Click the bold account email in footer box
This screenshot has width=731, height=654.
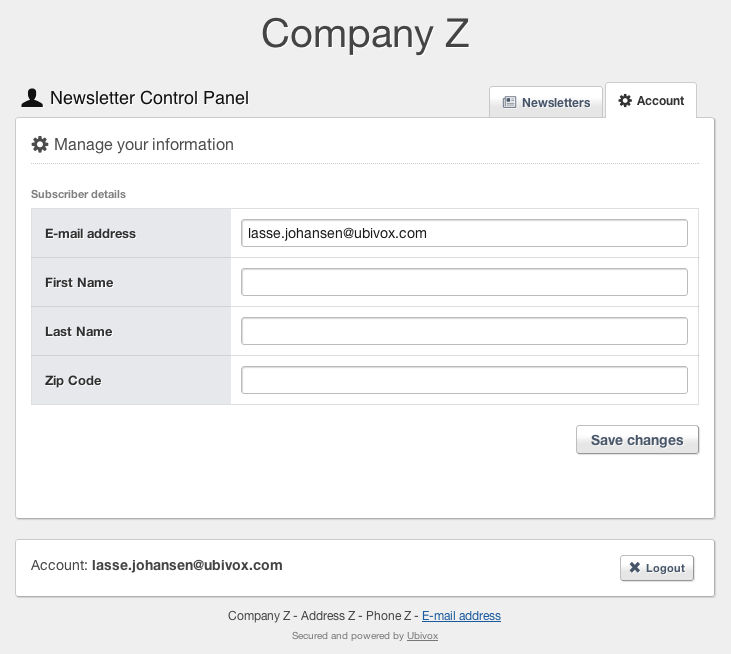click(x=187, y=565)
